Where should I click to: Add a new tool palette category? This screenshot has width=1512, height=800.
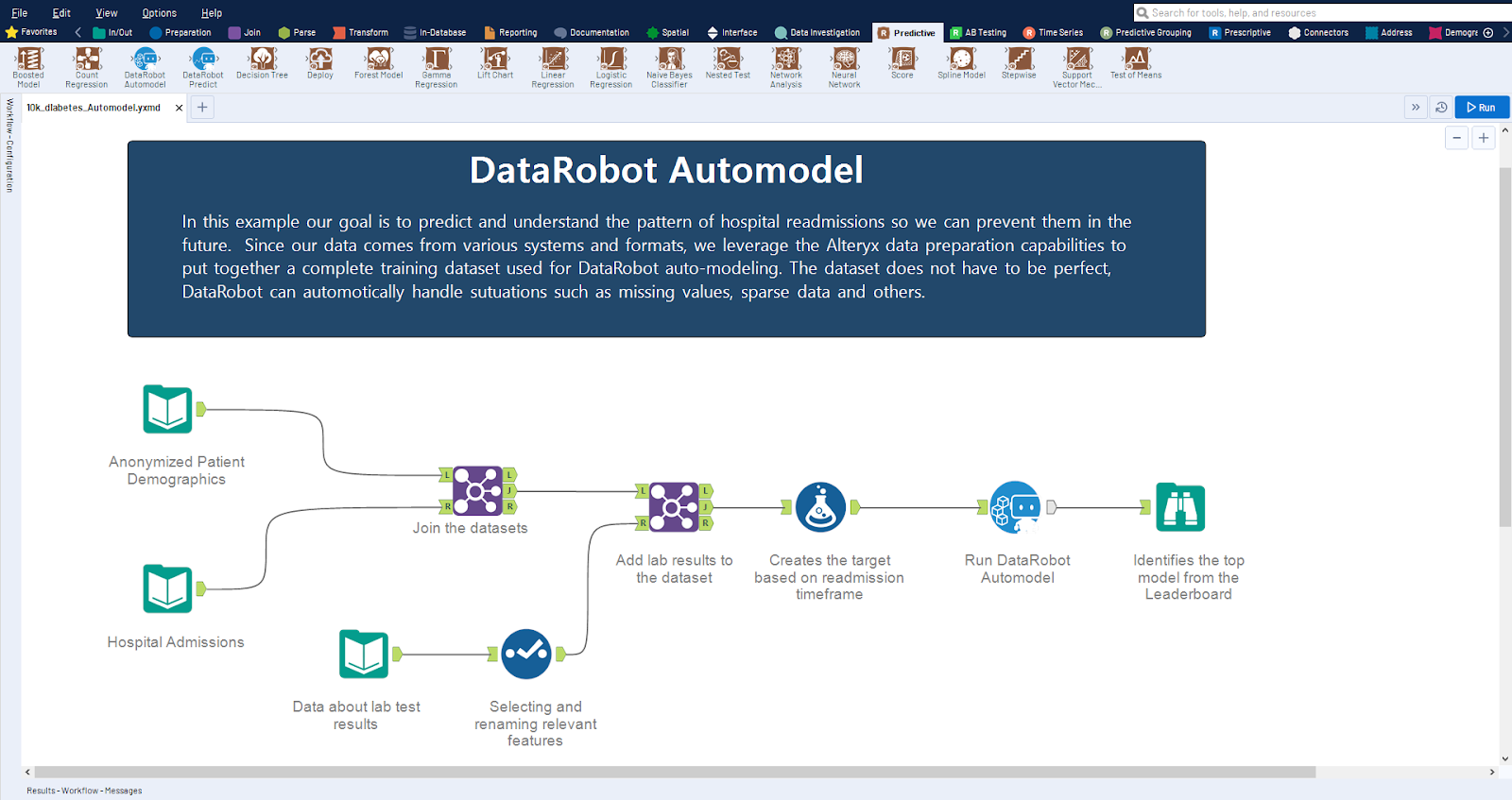pos(1488,32)
